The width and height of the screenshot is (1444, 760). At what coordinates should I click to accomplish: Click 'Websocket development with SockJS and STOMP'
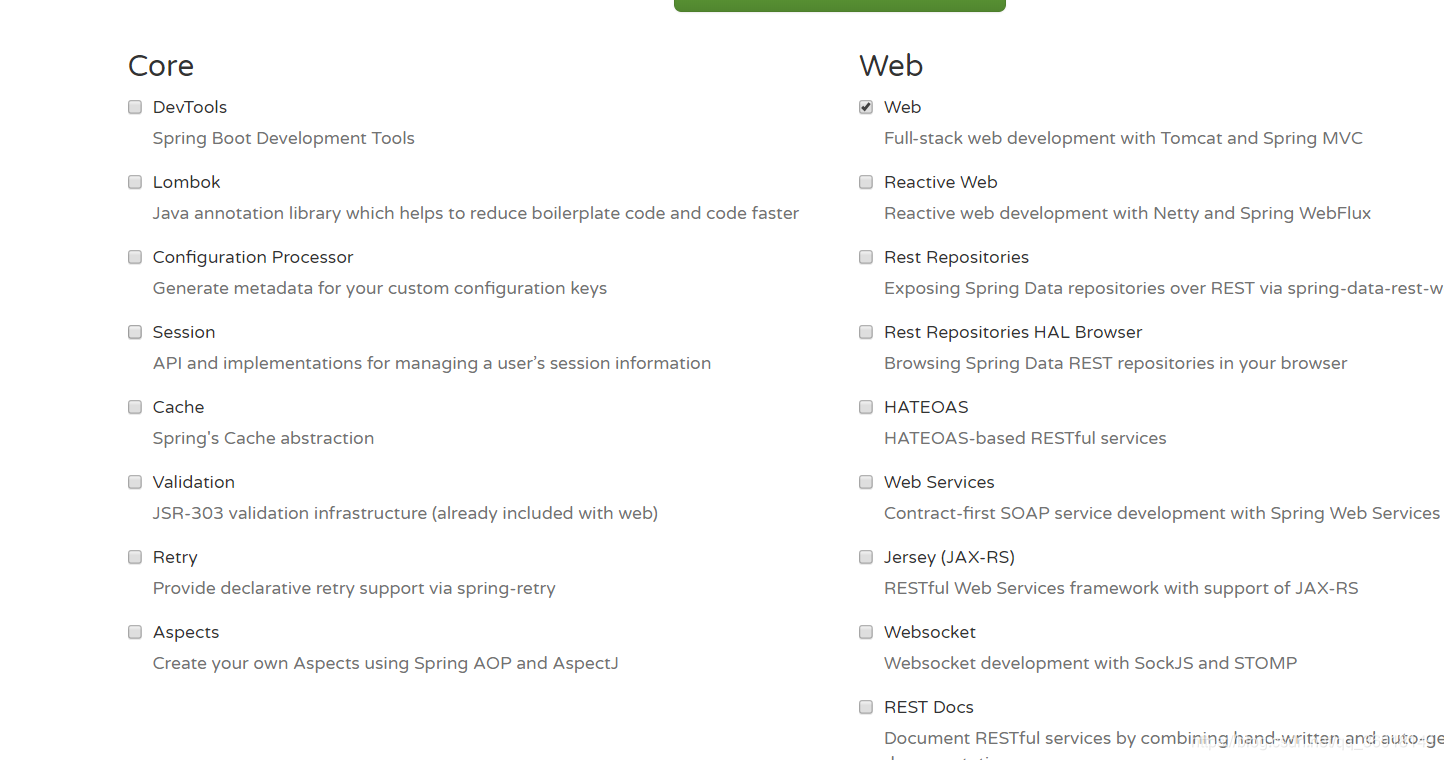tap(1091, 663)
